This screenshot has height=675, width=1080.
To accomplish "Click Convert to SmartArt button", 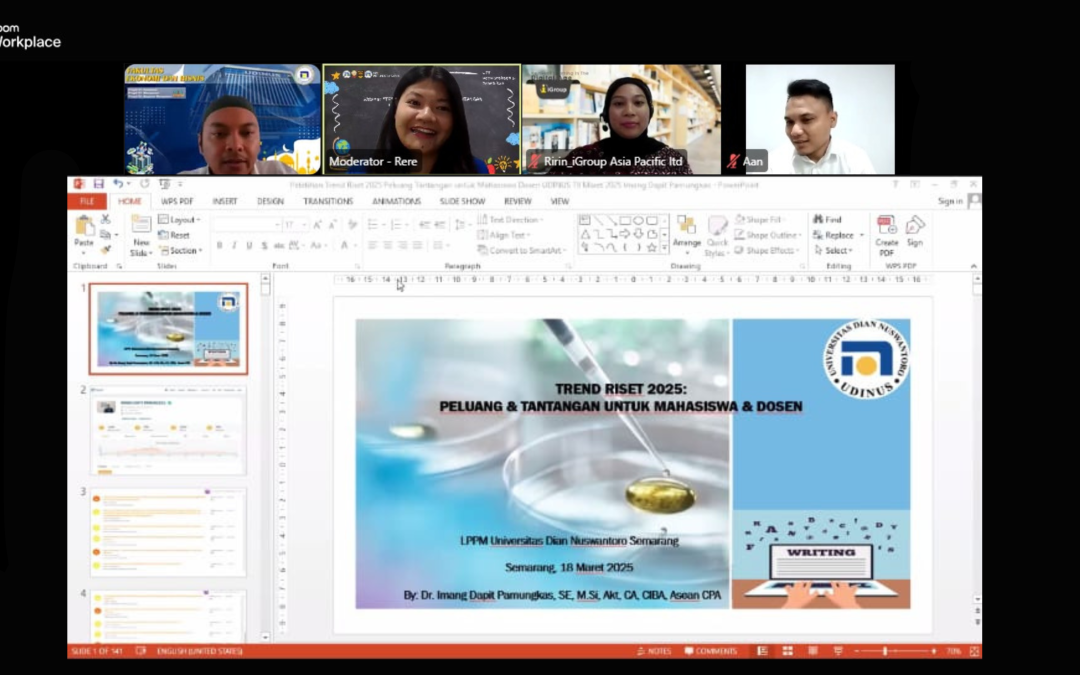I will pos(522,250).
